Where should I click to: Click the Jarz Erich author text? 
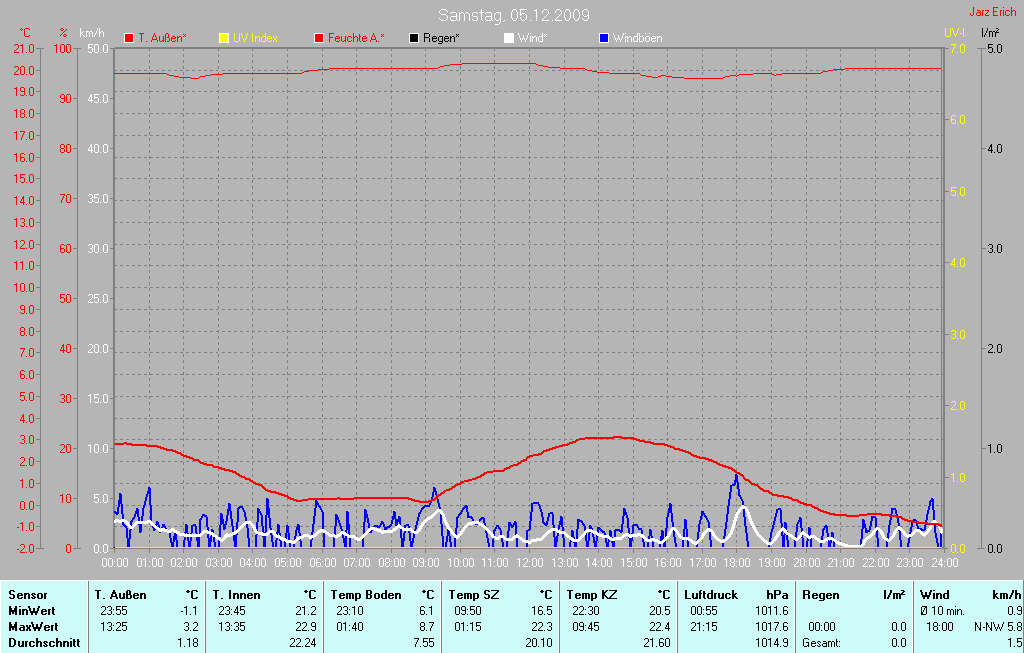pos(993,13)
